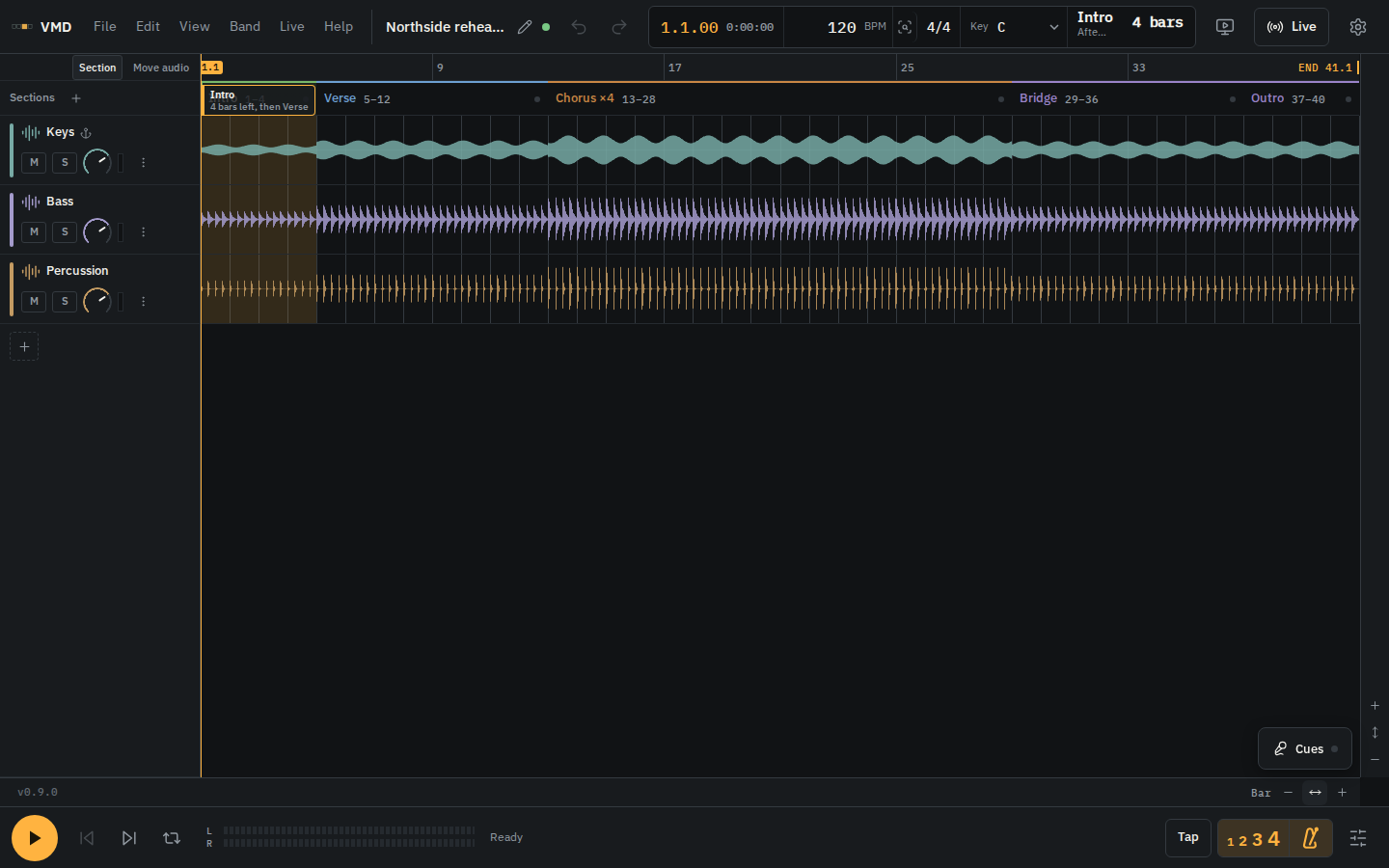The image size is (1389, 868).
Task: Fit tracks vertically with up-down arrow
Action: tap(1375, 733)
